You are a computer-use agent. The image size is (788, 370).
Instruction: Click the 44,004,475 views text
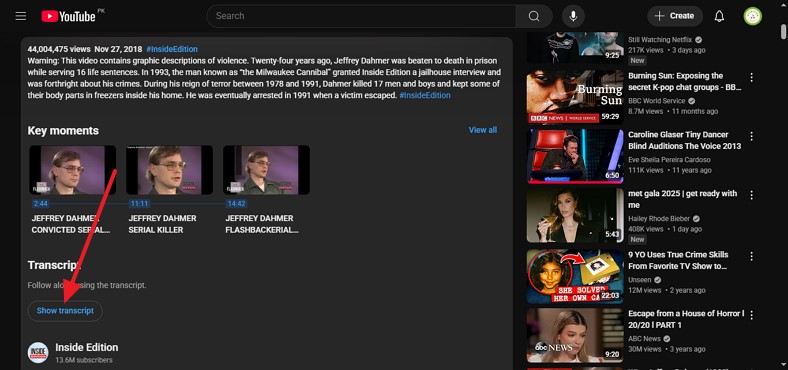coord(59,49)
